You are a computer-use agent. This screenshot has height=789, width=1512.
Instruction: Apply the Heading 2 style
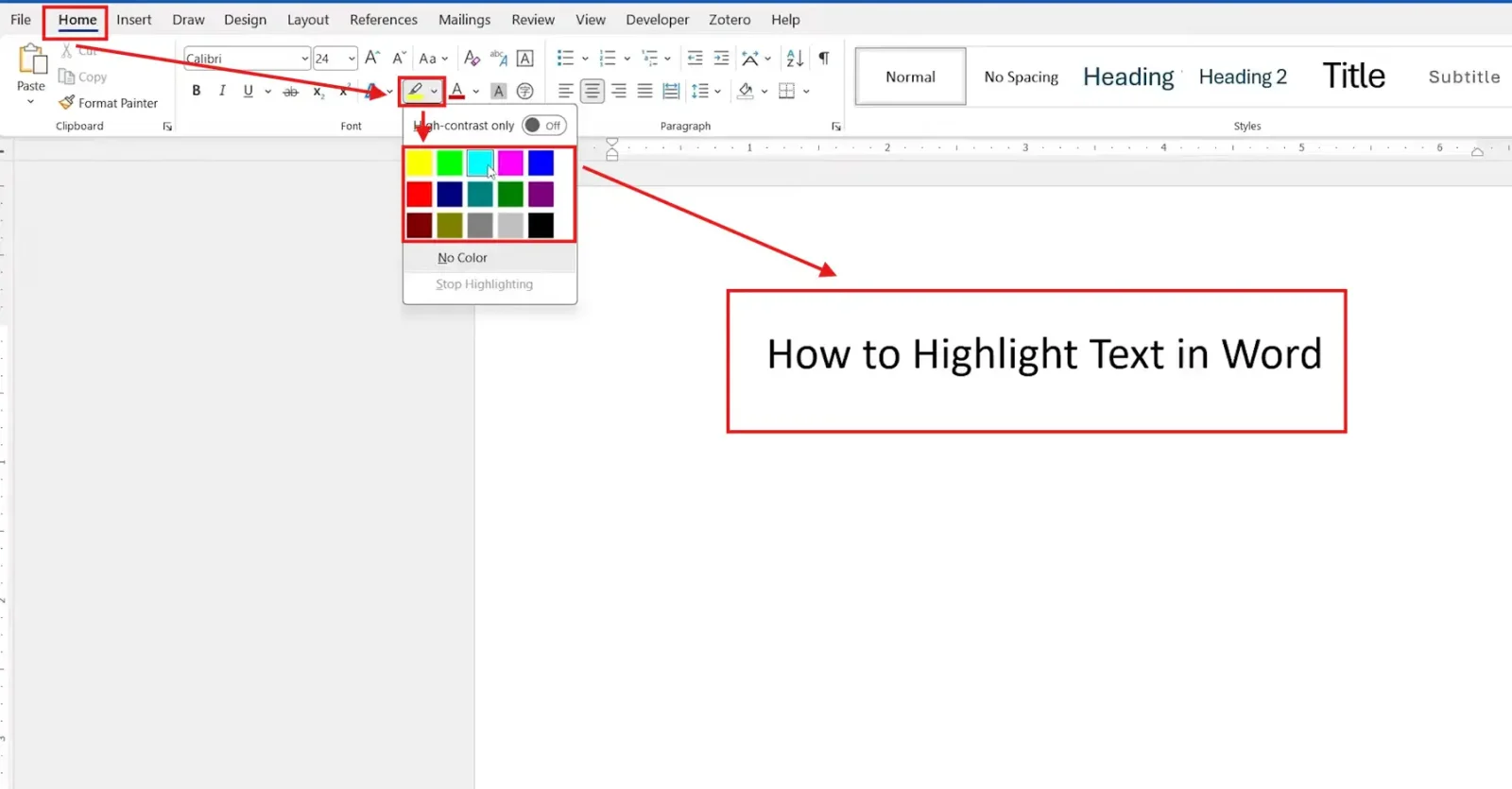[x=1243, y=77]
